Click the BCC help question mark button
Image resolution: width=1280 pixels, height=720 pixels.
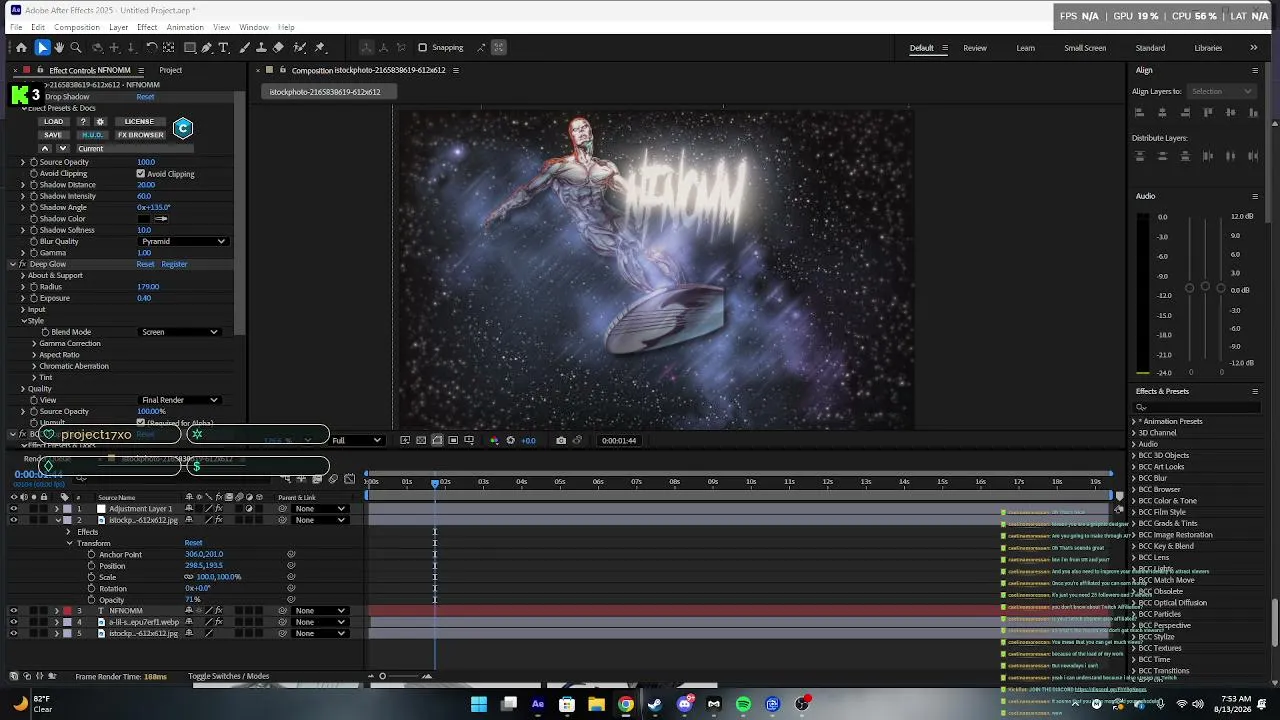pos(83,122)
